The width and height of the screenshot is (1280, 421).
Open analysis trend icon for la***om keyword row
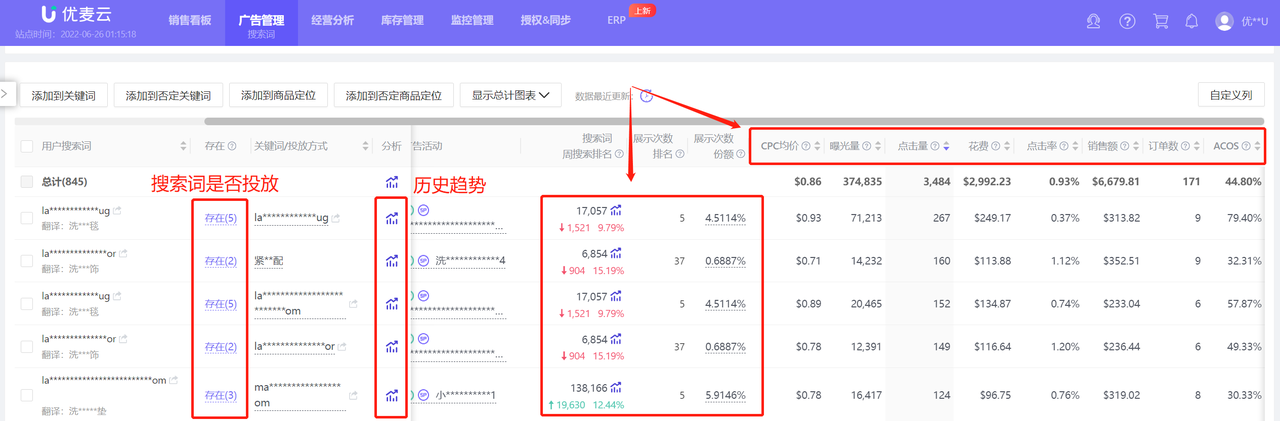[391, 303]
